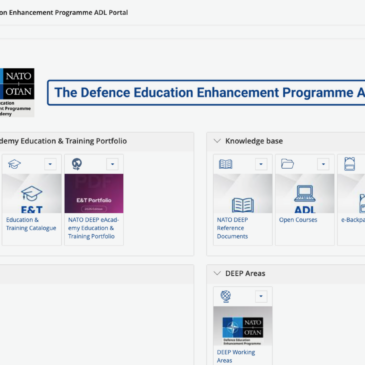
Task: Click the globe icon above the E&T Portfolio card
Action: [77, 164]
